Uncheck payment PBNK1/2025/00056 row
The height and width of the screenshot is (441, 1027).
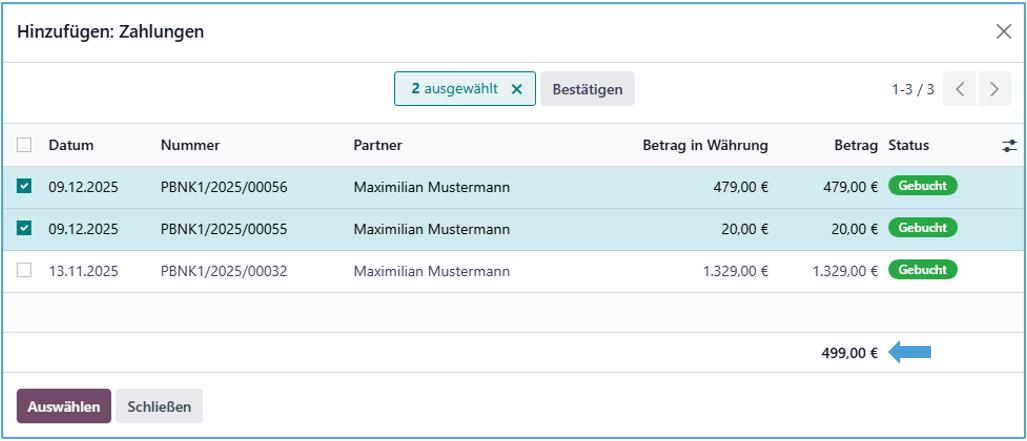pyautogui.click(x=25, y=187)
